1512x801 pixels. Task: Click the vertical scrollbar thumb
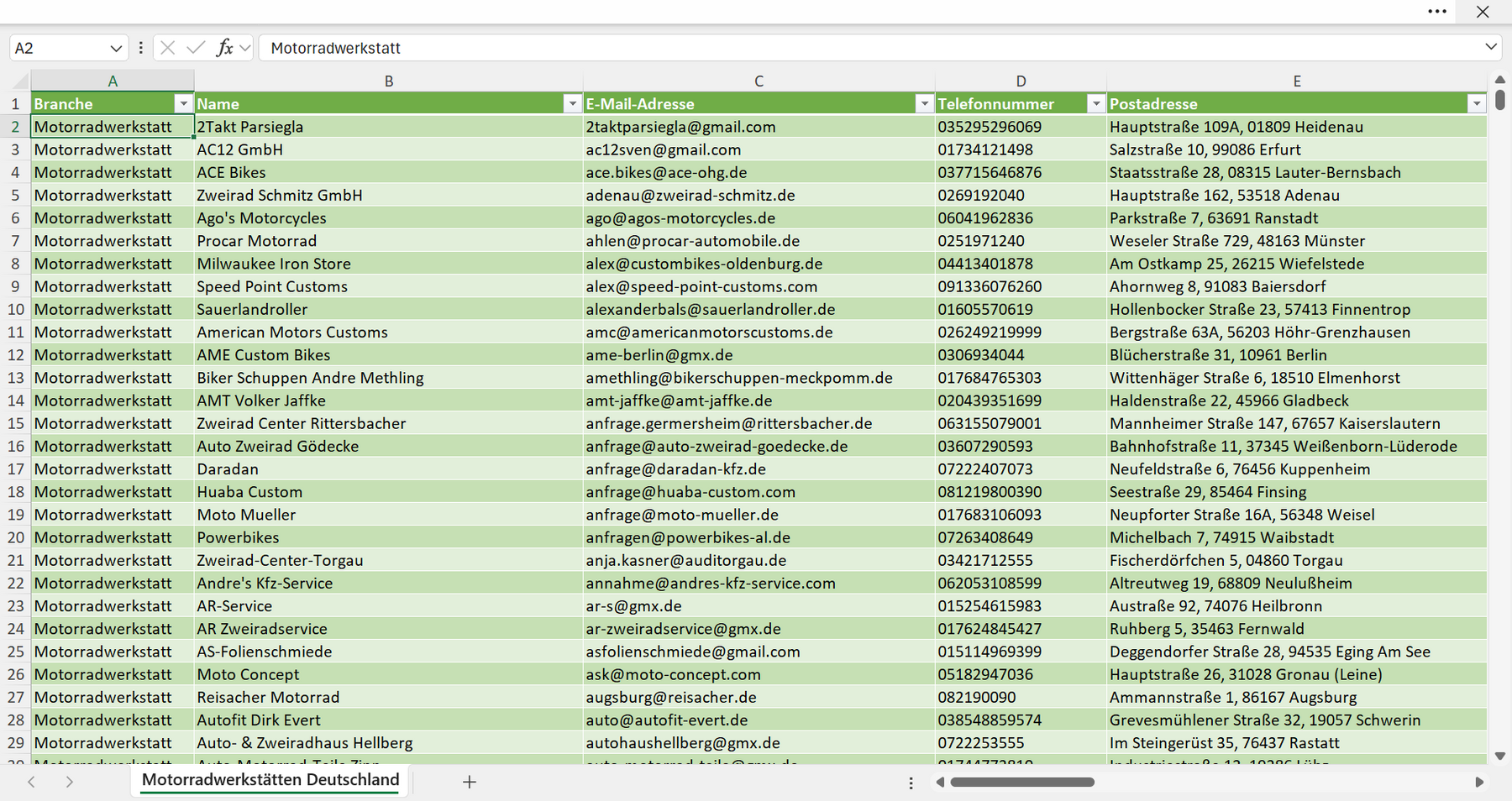click(x=1500, y=100)
